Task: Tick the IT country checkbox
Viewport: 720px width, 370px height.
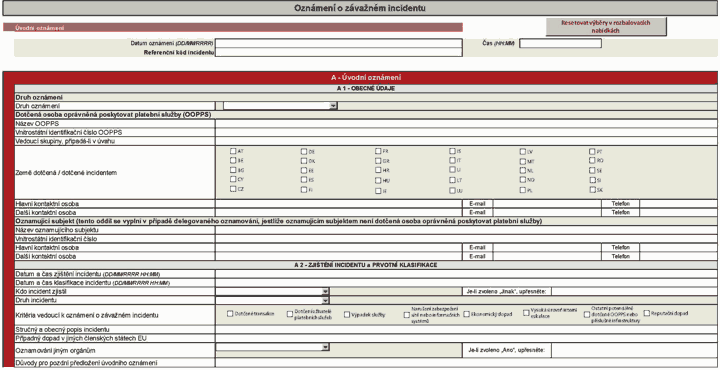Action: [452, 160]
